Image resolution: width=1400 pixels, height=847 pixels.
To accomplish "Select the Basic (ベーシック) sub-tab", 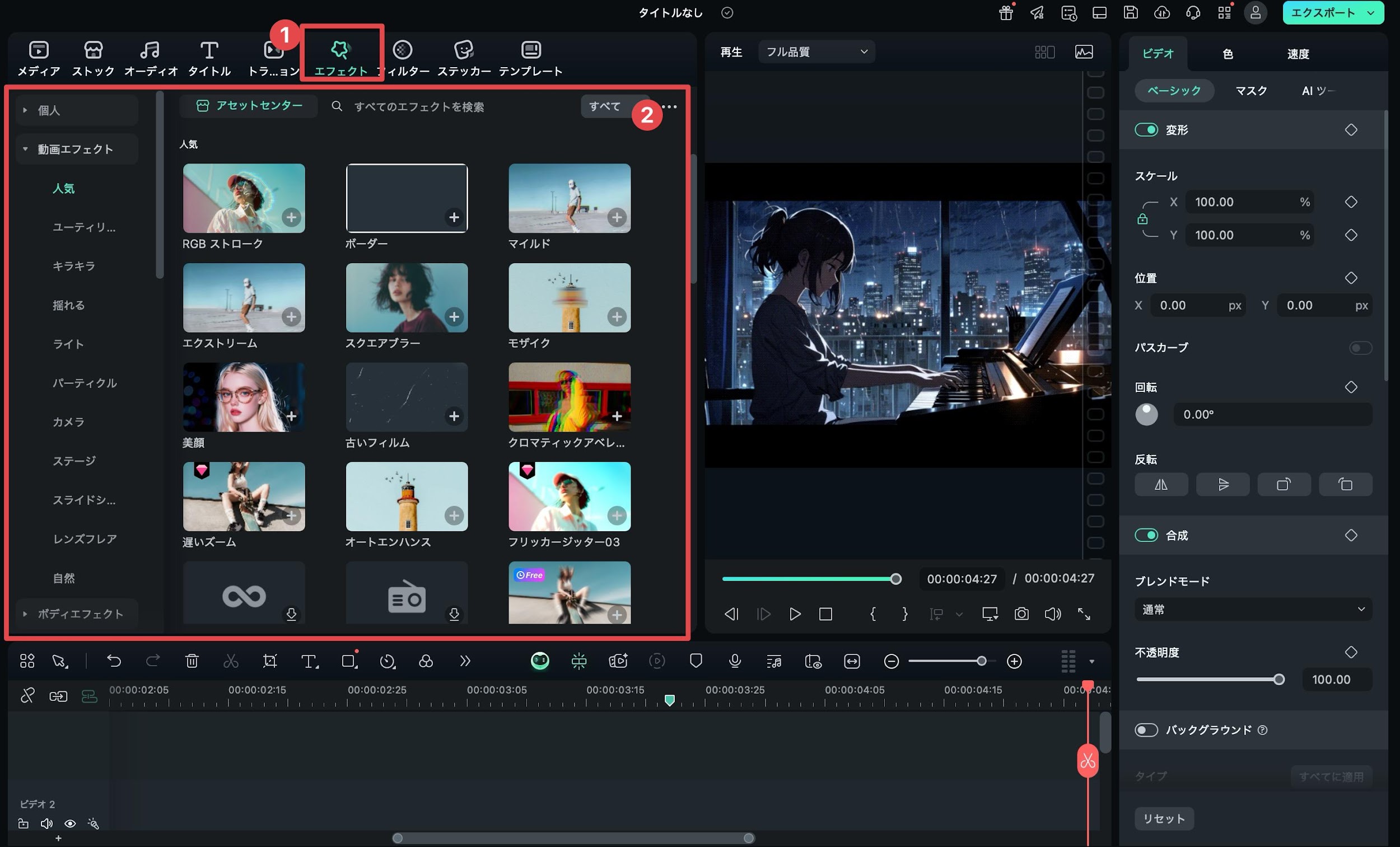I will click(x=1174, y=90).
